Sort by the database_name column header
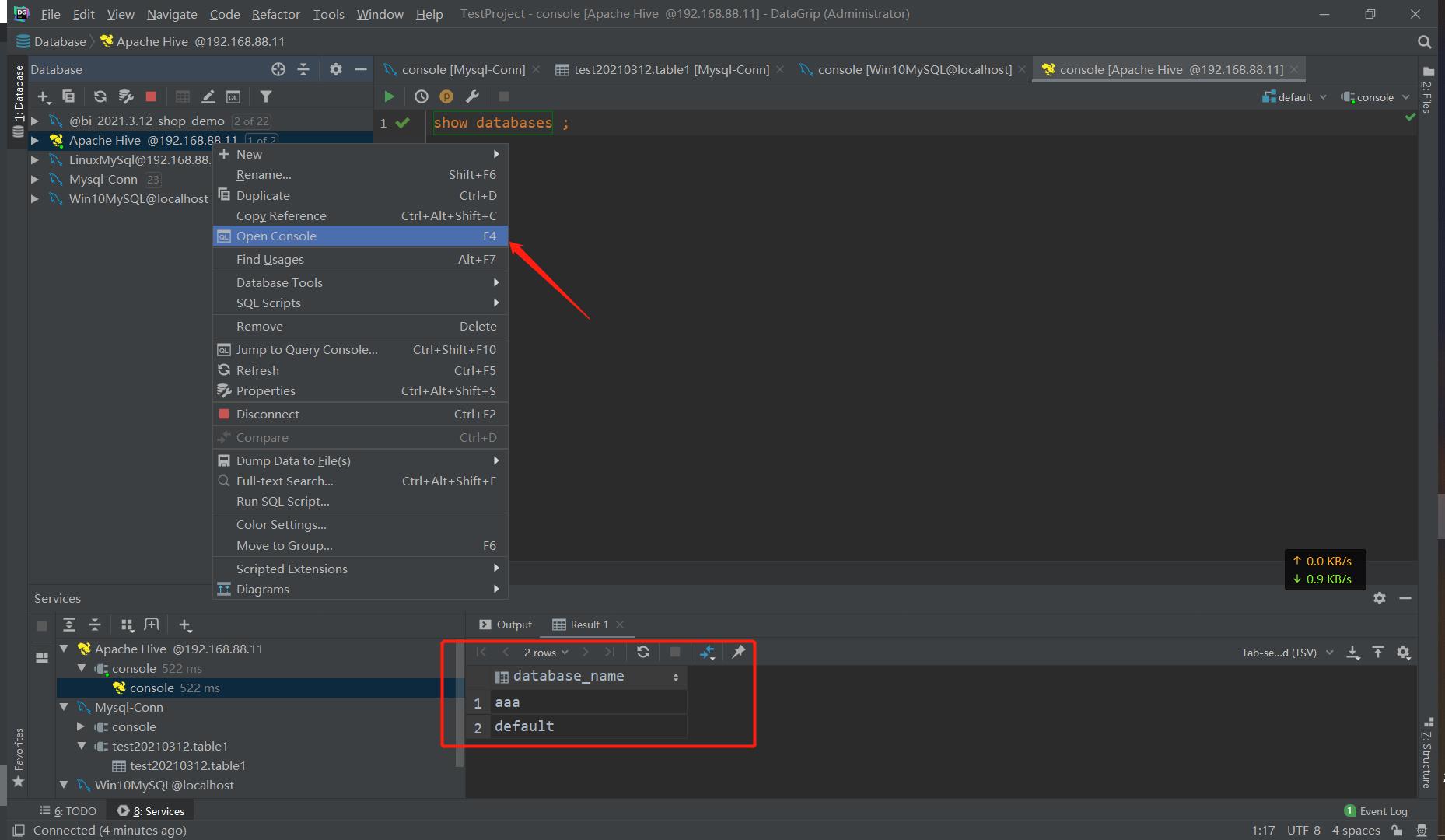This screenshot has width=1445, height=840. tap(588, 677)
